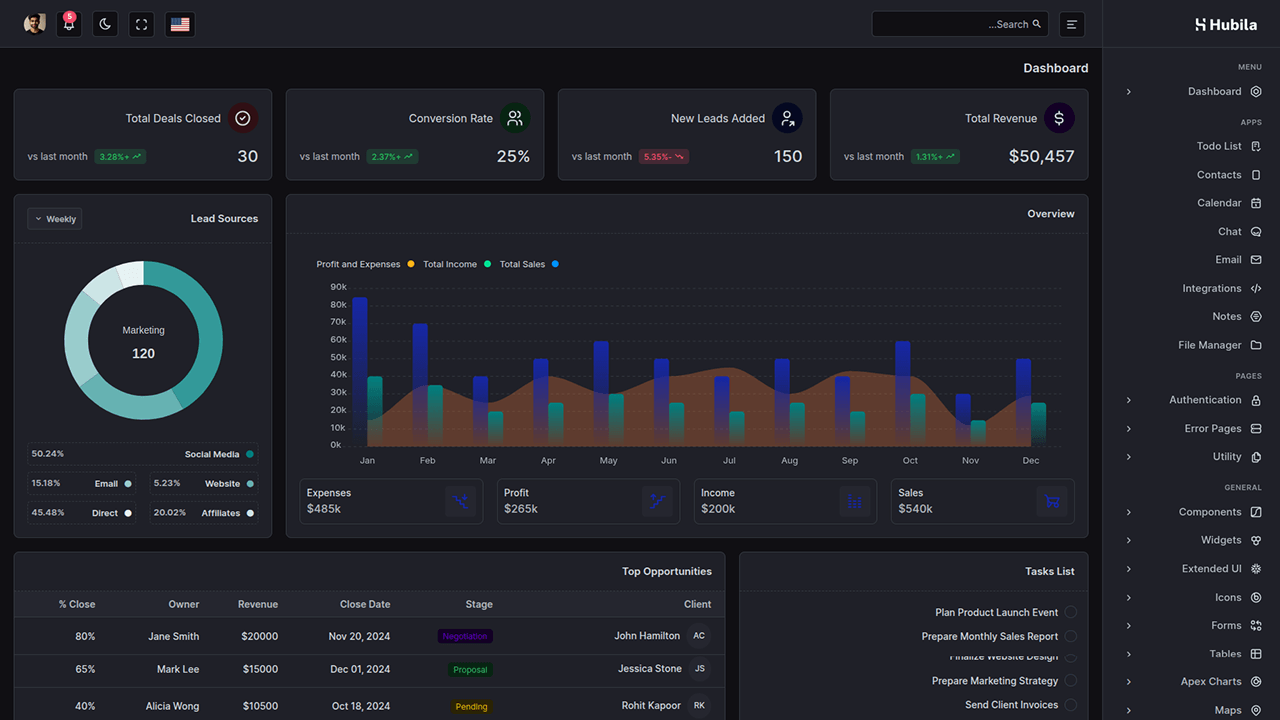Toggle dark mode moon icon
The image size is (1280, 720).
[106, 24]
